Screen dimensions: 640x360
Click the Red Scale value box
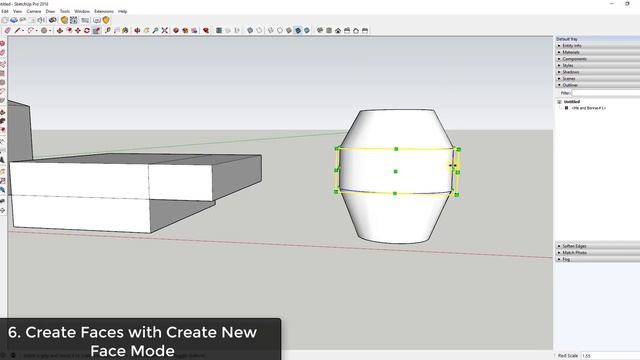tap(611, 356)
